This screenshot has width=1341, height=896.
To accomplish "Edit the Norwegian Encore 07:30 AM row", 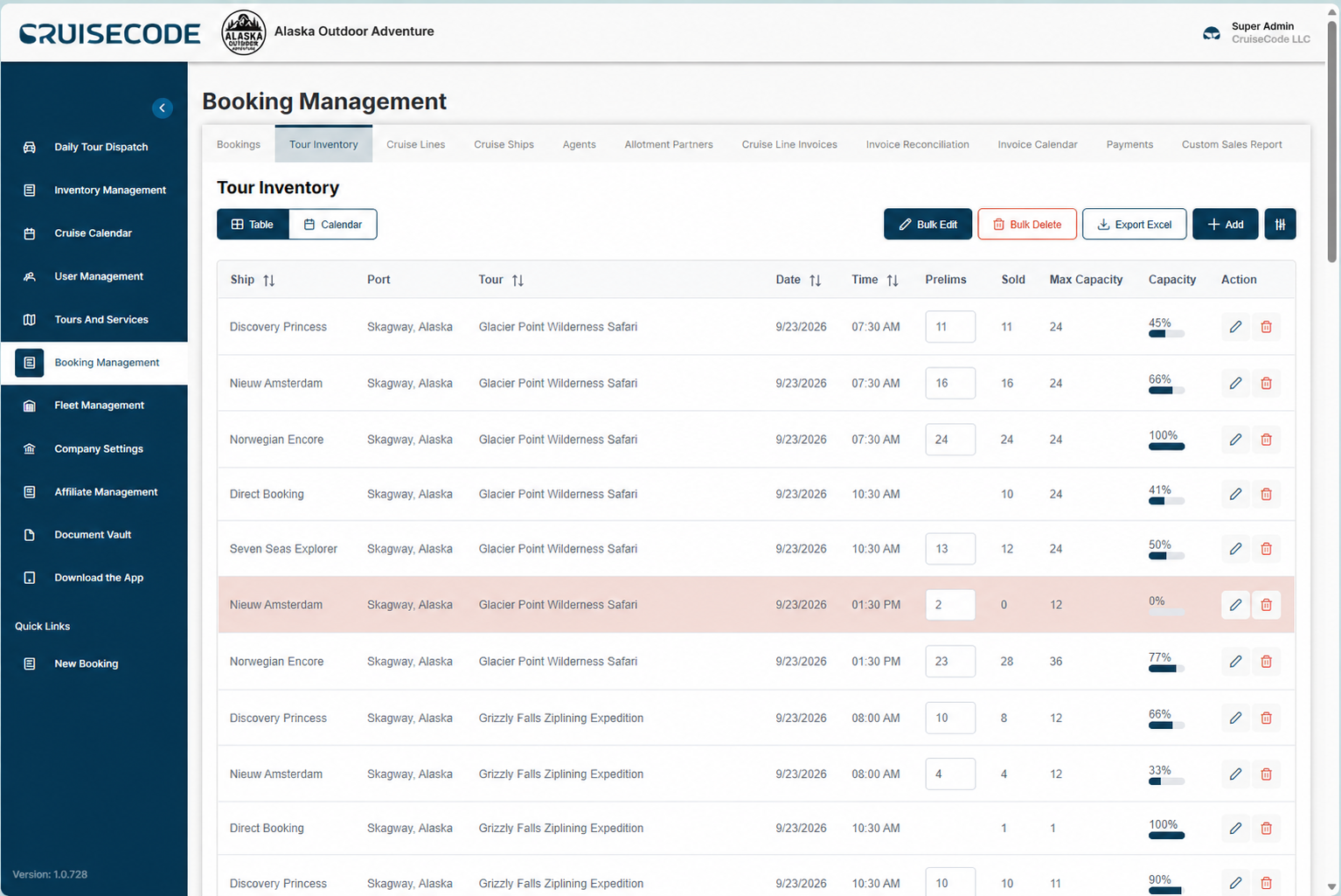I will (1235, 440).
